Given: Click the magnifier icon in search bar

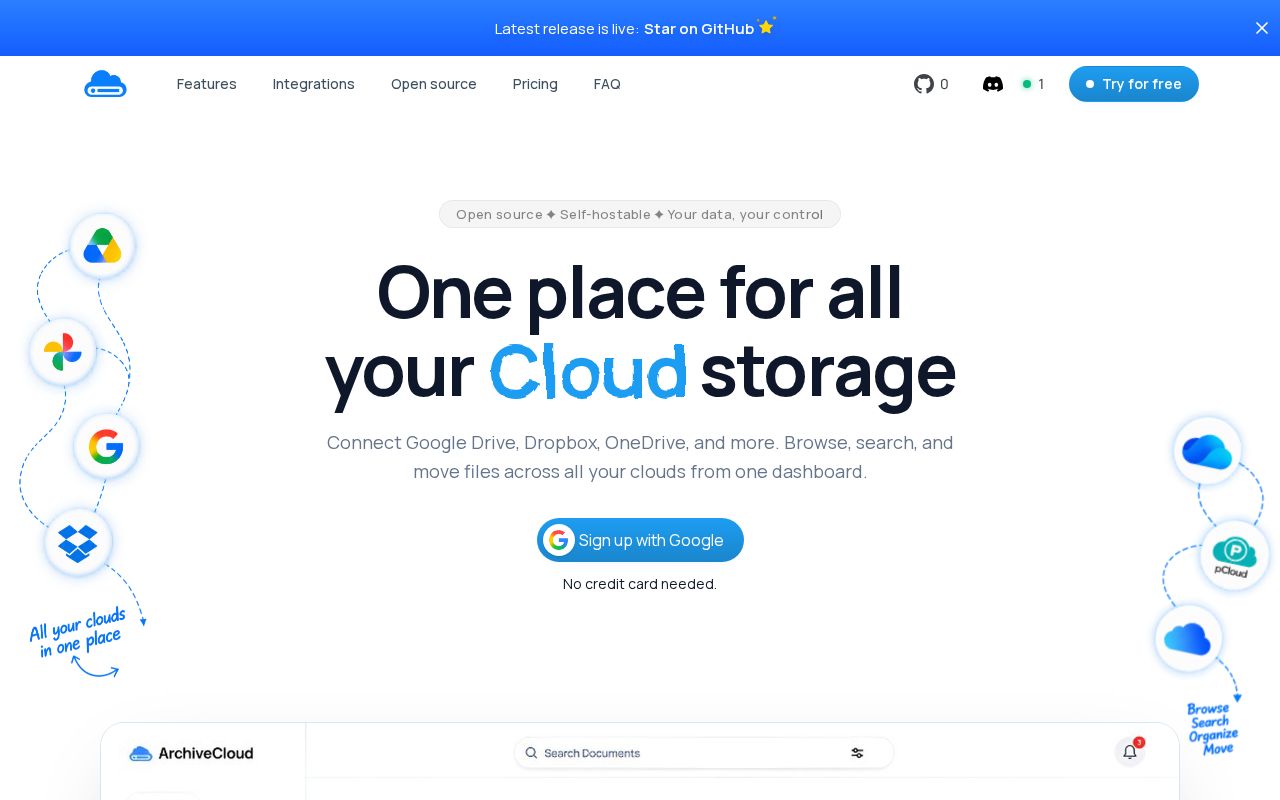Looking at the screenshot, I should 531,753.
